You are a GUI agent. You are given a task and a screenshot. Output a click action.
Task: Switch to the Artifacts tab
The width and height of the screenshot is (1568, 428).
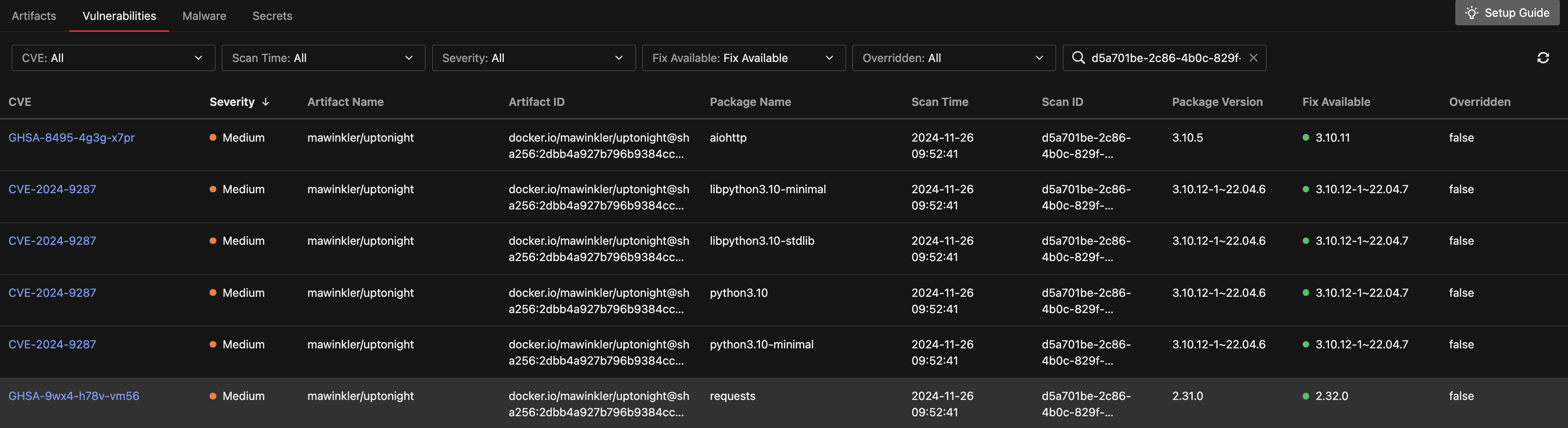(x=34, y=16)
